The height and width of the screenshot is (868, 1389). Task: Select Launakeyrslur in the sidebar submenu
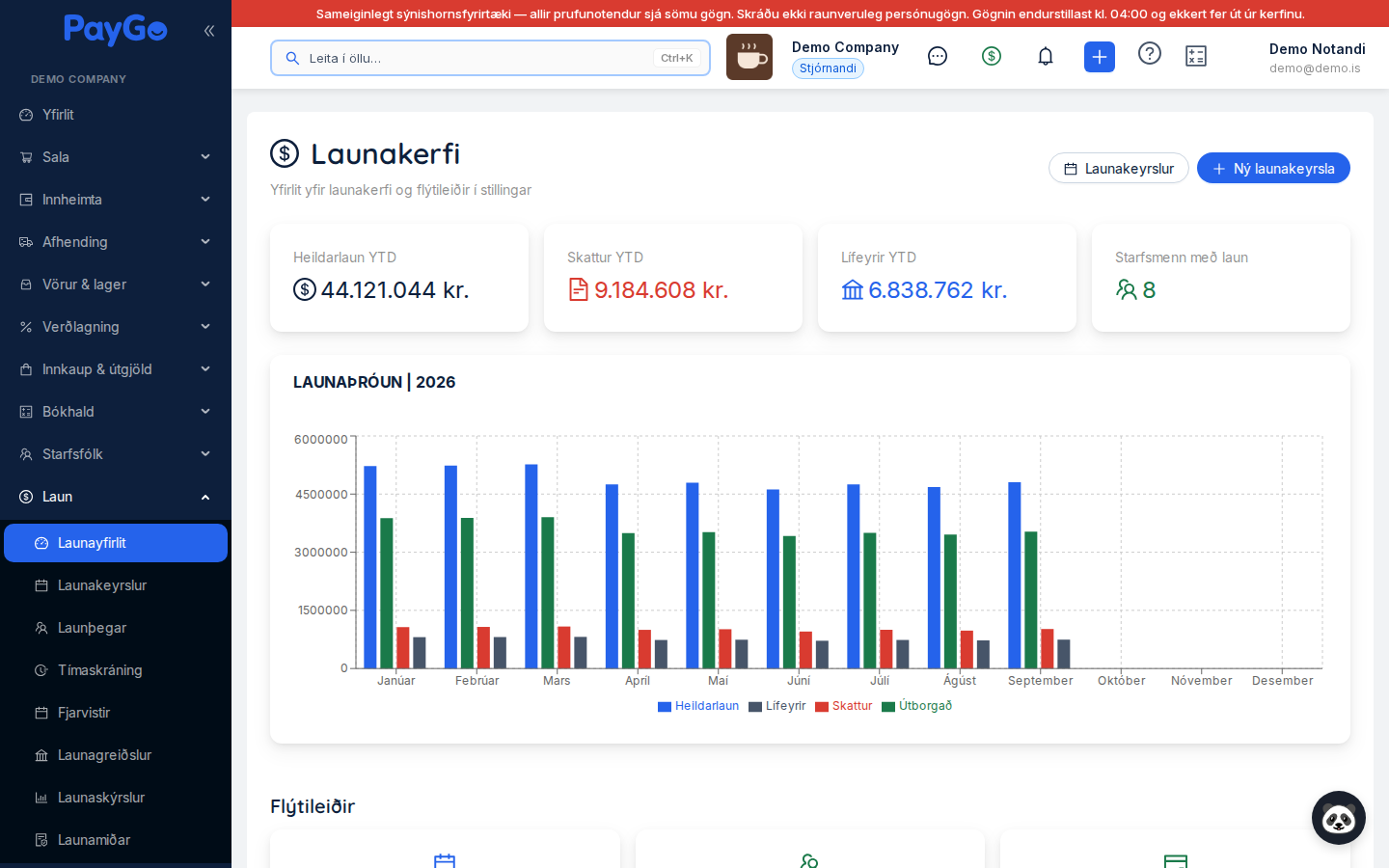pyautogui.click(x=116, y=585)
